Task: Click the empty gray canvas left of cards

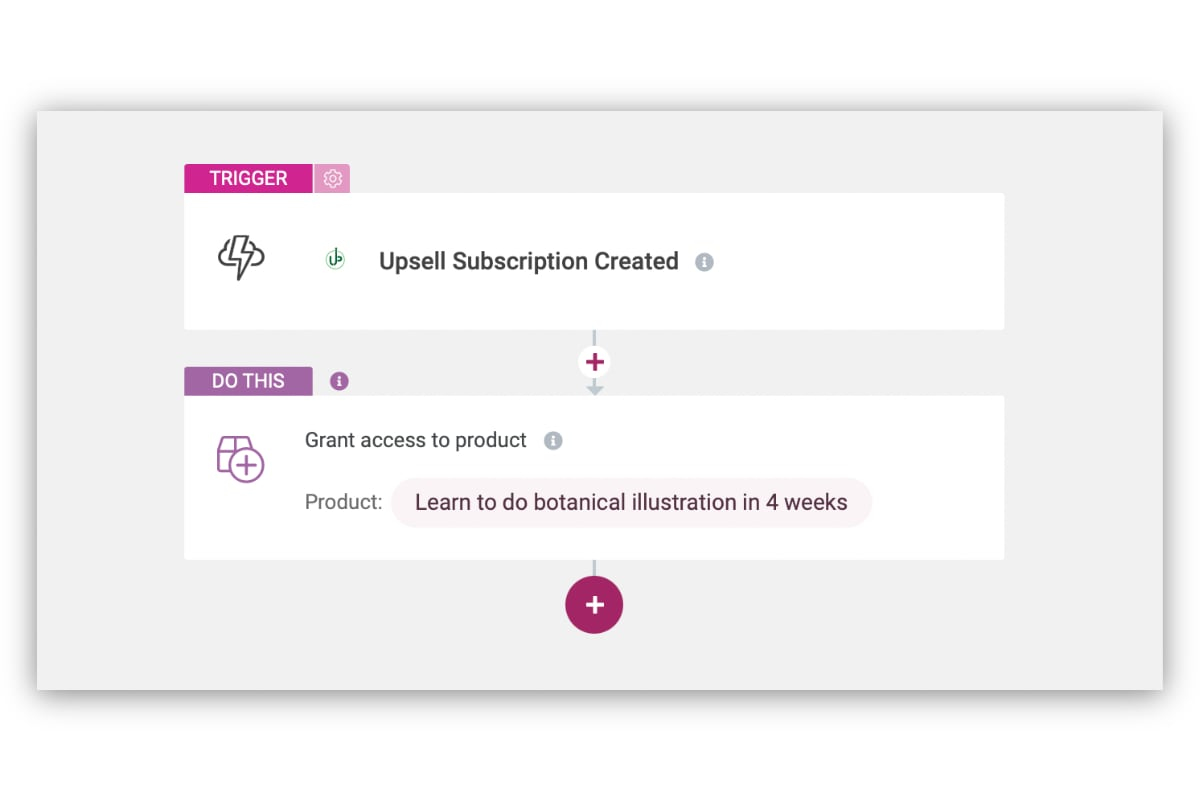Action: (x=110, y=400)
